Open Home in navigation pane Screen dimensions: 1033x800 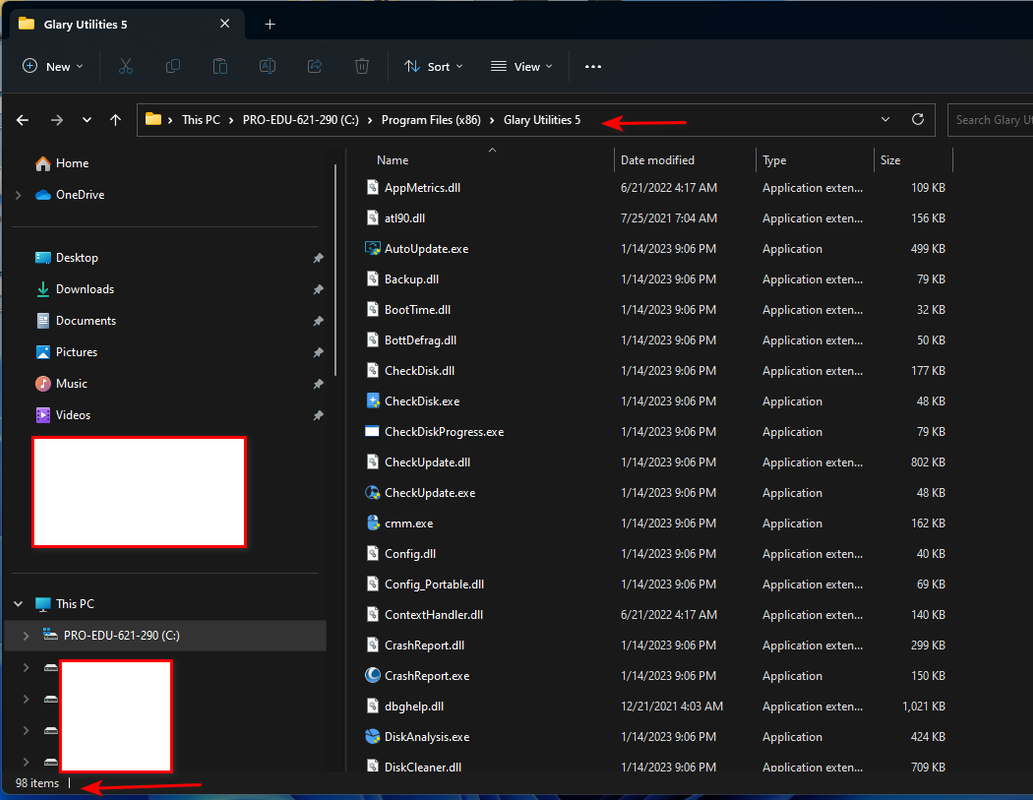pyautogui.click(x=63, y=163)
